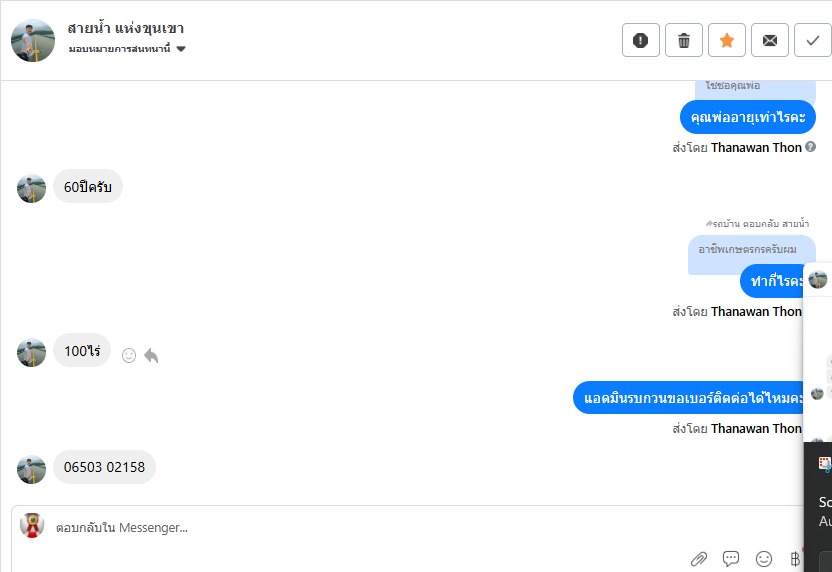The width and height of the screenshot is (832, 572).
Task: Mark conversation unread with envelope icon
Action: point(769,40)
